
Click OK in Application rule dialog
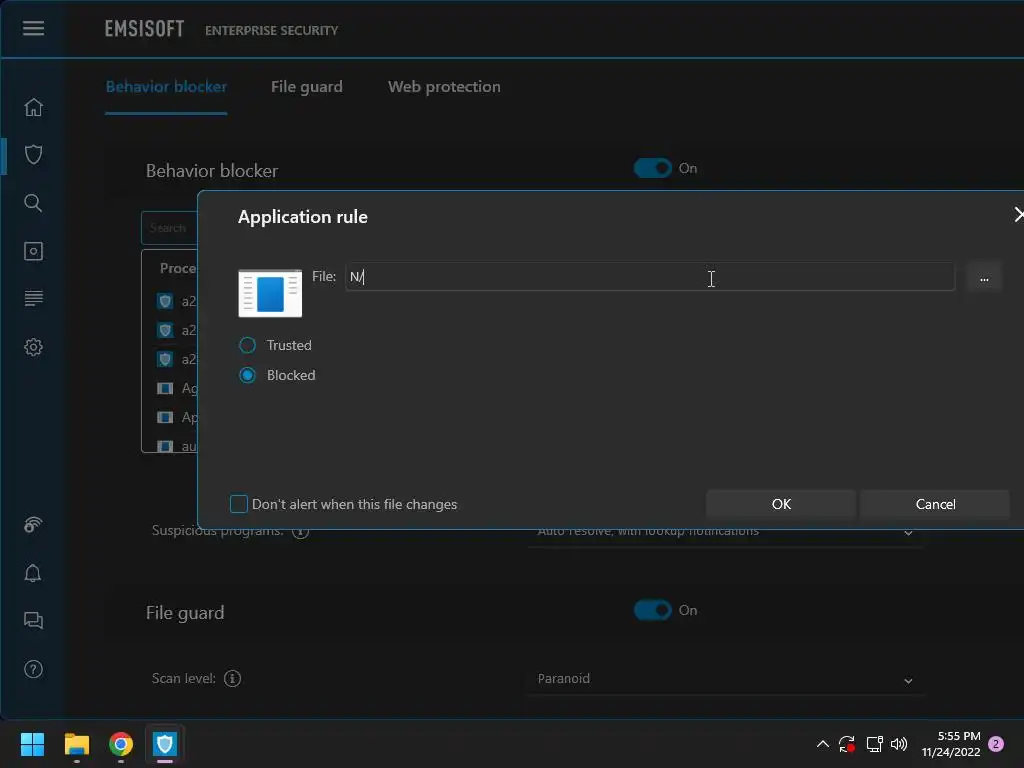pyautogui.click(x=781, y=504)
